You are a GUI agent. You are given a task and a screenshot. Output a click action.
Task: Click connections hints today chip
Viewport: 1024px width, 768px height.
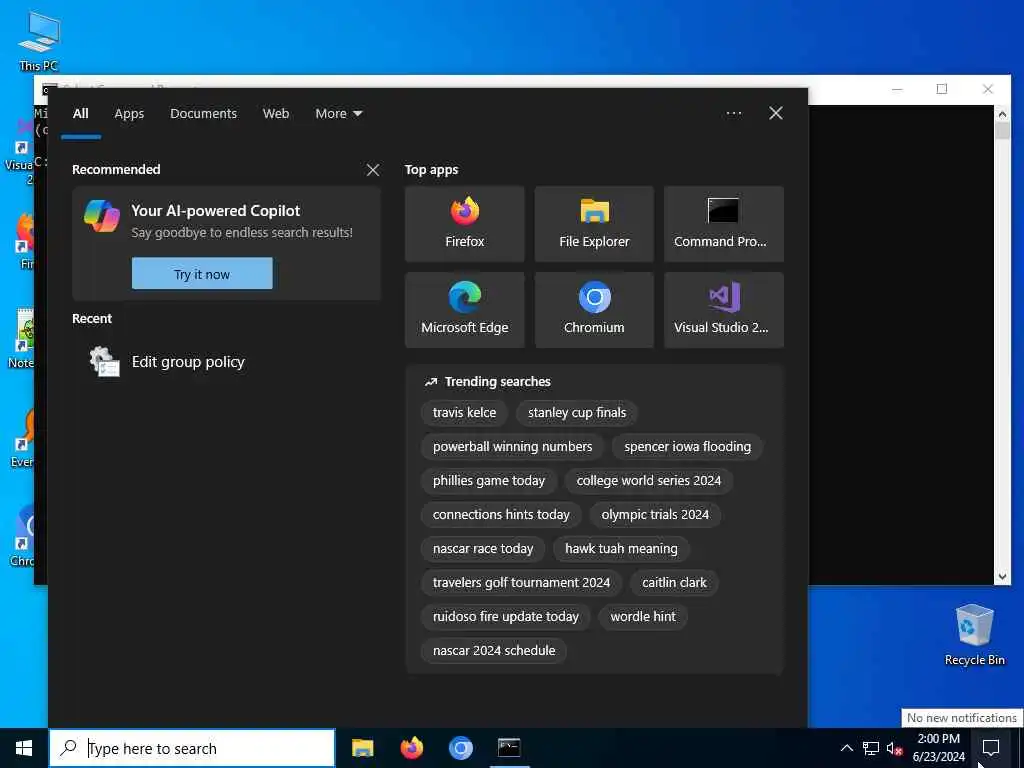(501, 515)
